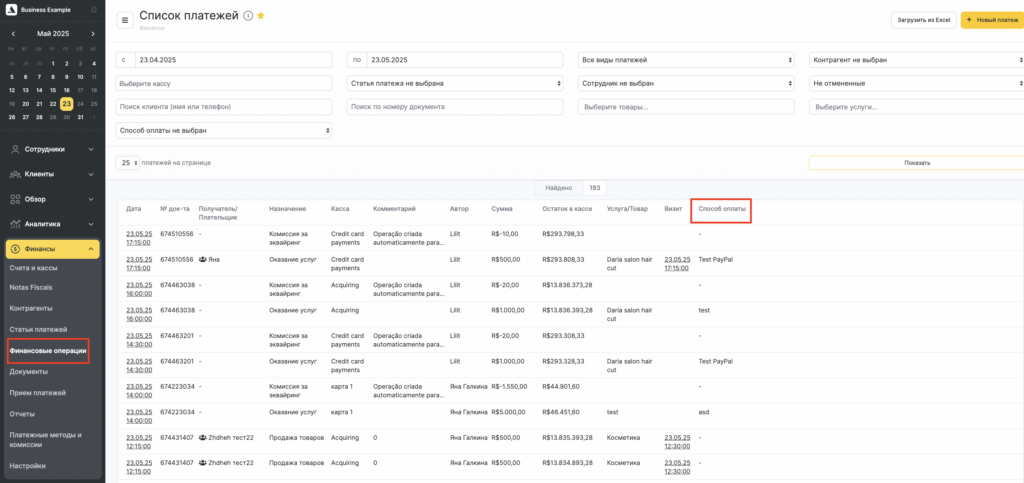Click the R$-1.550,00 amount cell
This screenshot has height=483, width=1024.
[509, 386]
